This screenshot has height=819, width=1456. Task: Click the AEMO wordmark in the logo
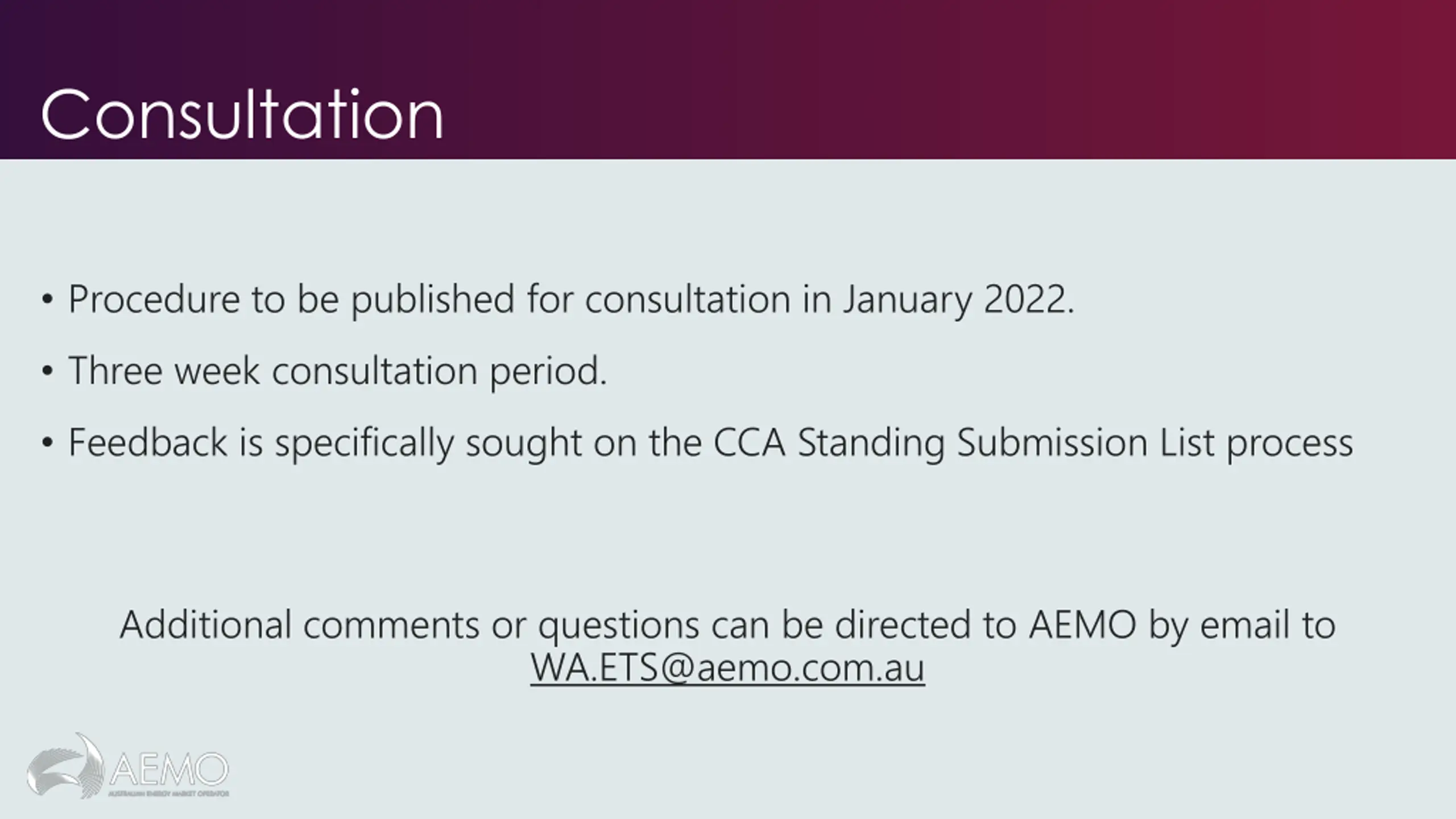[168, 769]
